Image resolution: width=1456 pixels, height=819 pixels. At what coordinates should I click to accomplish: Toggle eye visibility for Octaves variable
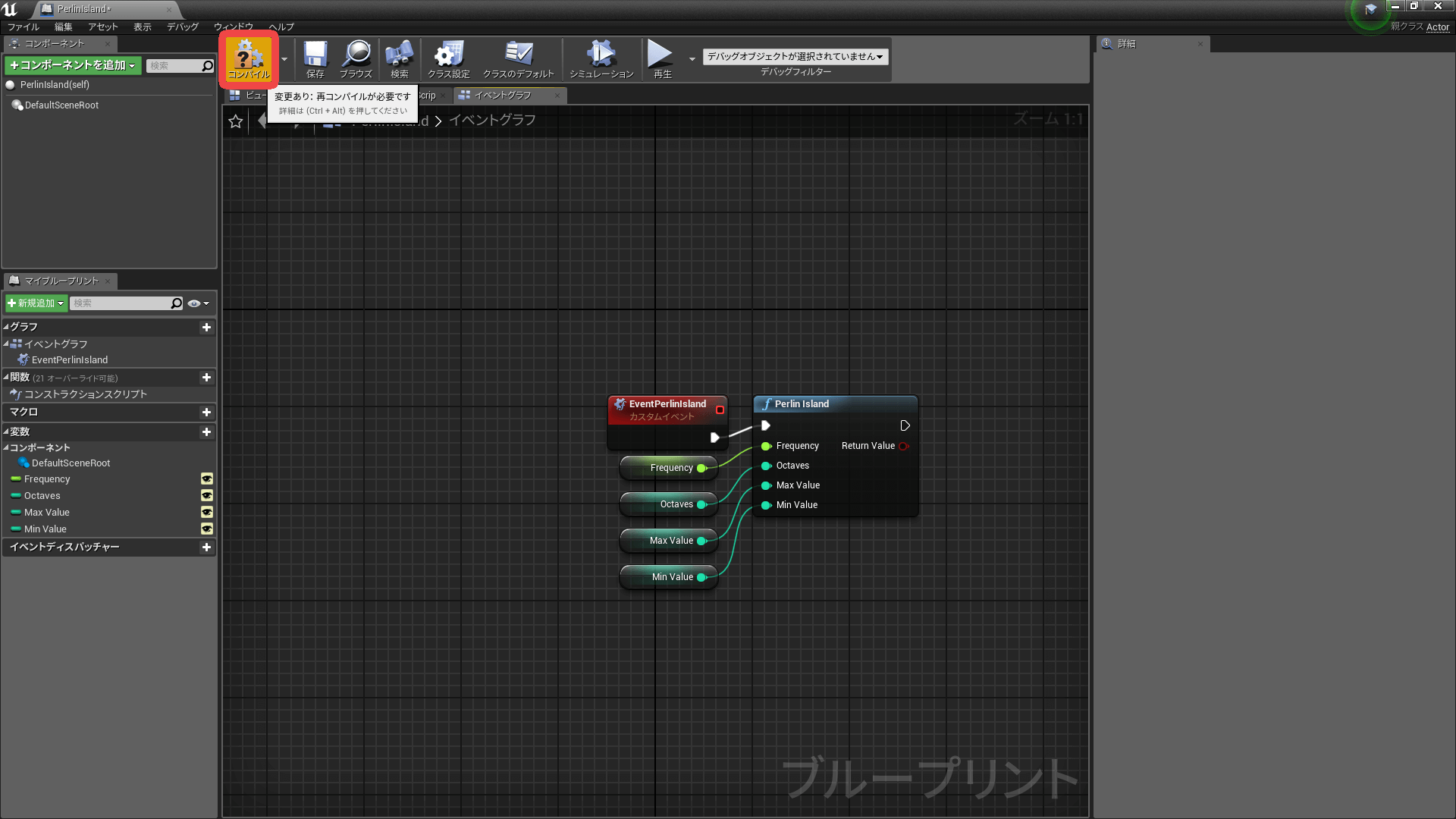pyautogui.click(x=206, y=495)
